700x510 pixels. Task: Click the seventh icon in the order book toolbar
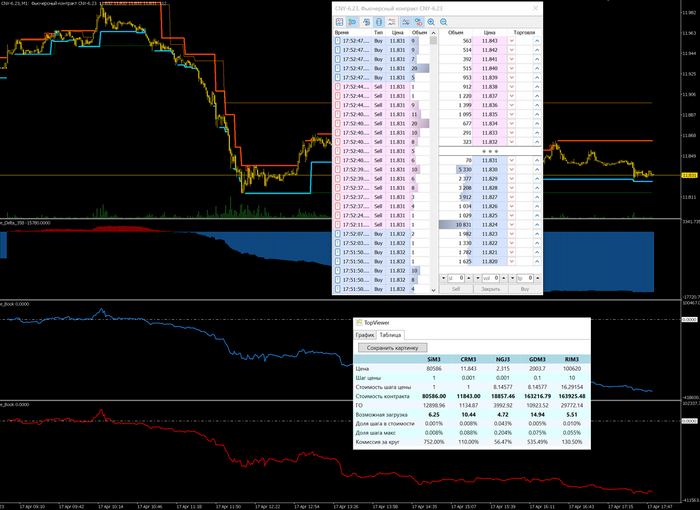[419, 22]
